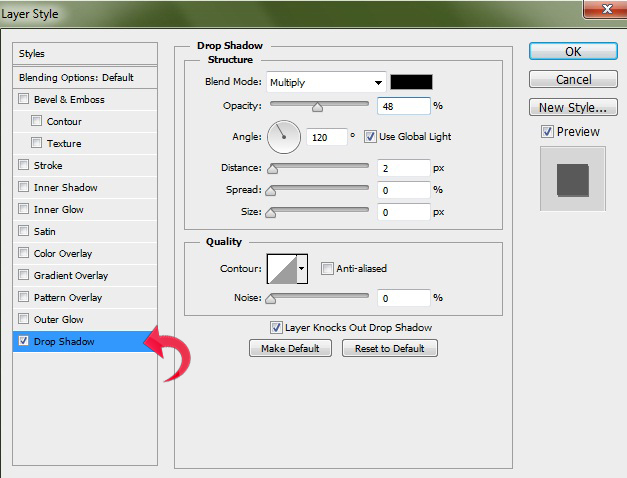Screen dimensions: 627x478
Task: Click the OK button
Action: (x=572, y=51)
